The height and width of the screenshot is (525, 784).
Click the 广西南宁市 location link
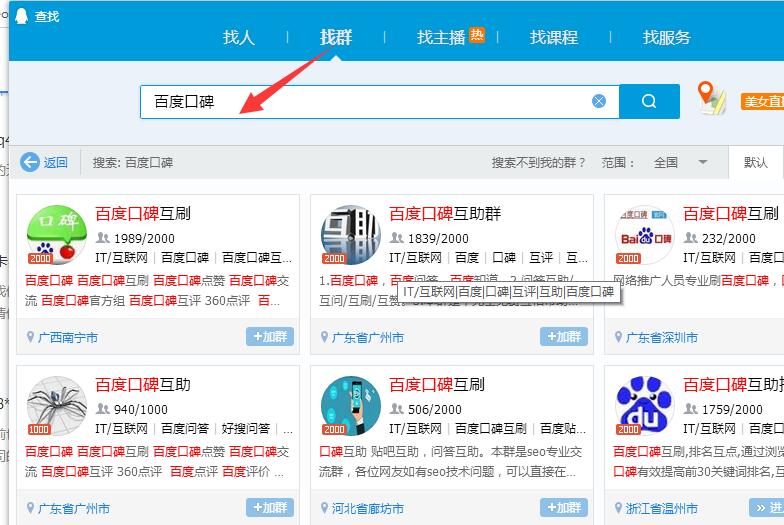click(68, 338)
